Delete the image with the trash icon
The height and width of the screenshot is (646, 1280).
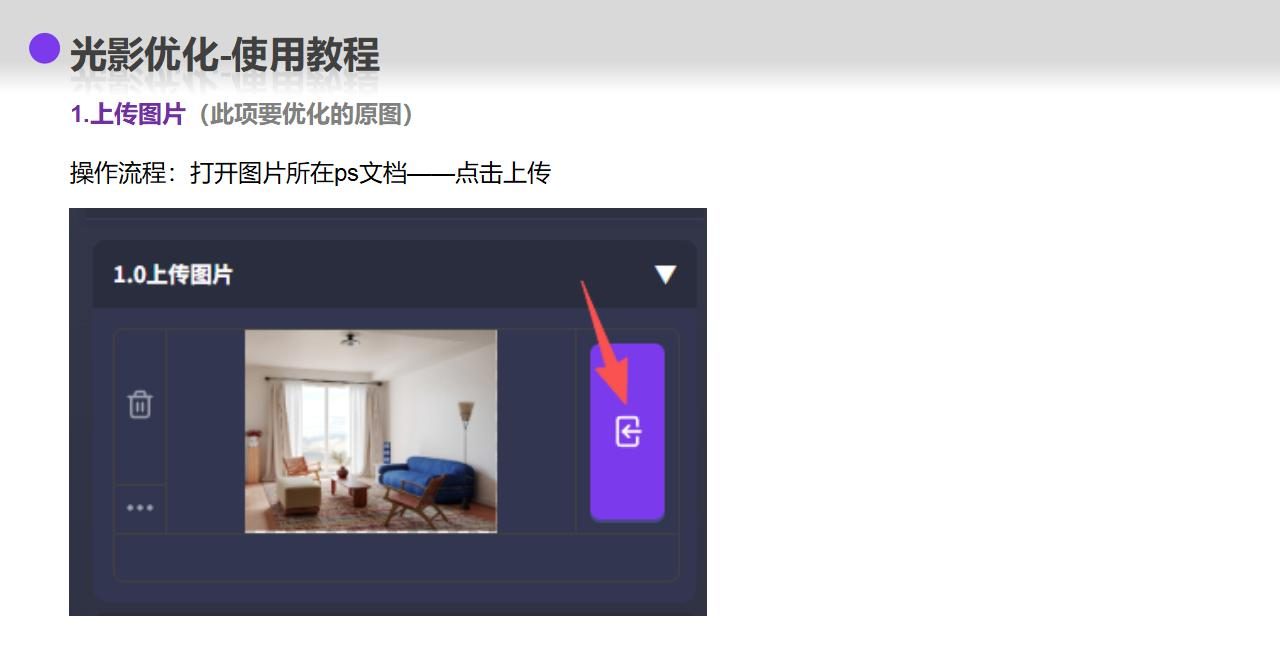(x=140, y=404)
